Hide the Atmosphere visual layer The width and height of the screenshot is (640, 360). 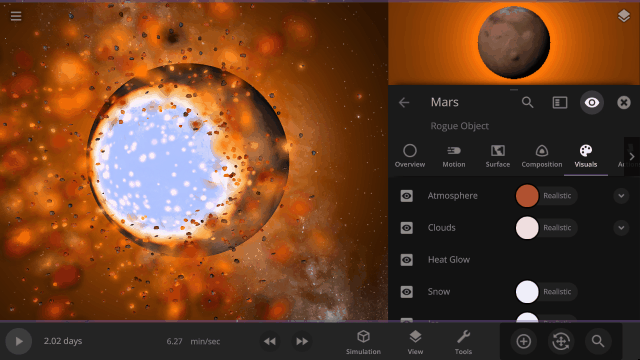pyautogui.click(x=406, y=196)
